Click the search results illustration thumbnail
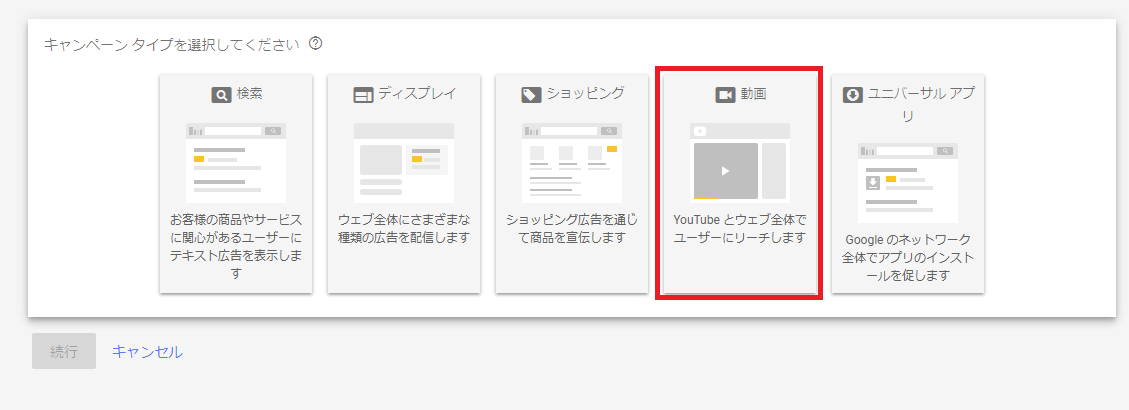Image resolution: width=1129 pixels, height=410 pixels. [x=236, y=163]
